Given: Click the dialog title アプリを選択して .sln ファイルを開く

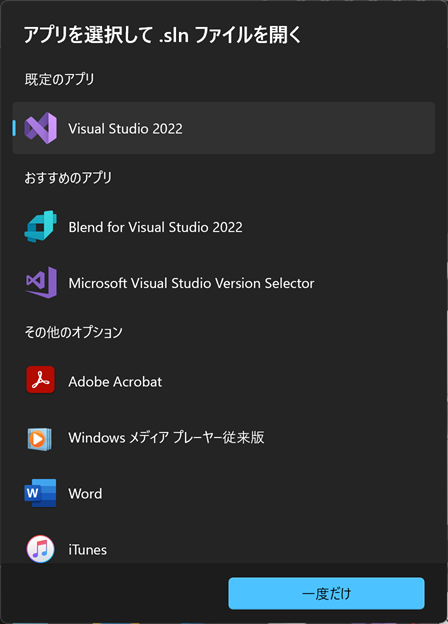Looking at the screenshot, I should pos(162,35).
